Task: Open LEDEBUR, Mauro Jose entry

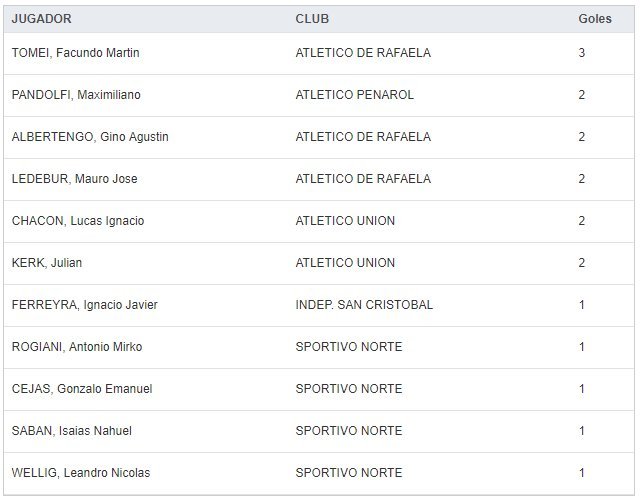Action: point(74,179)
